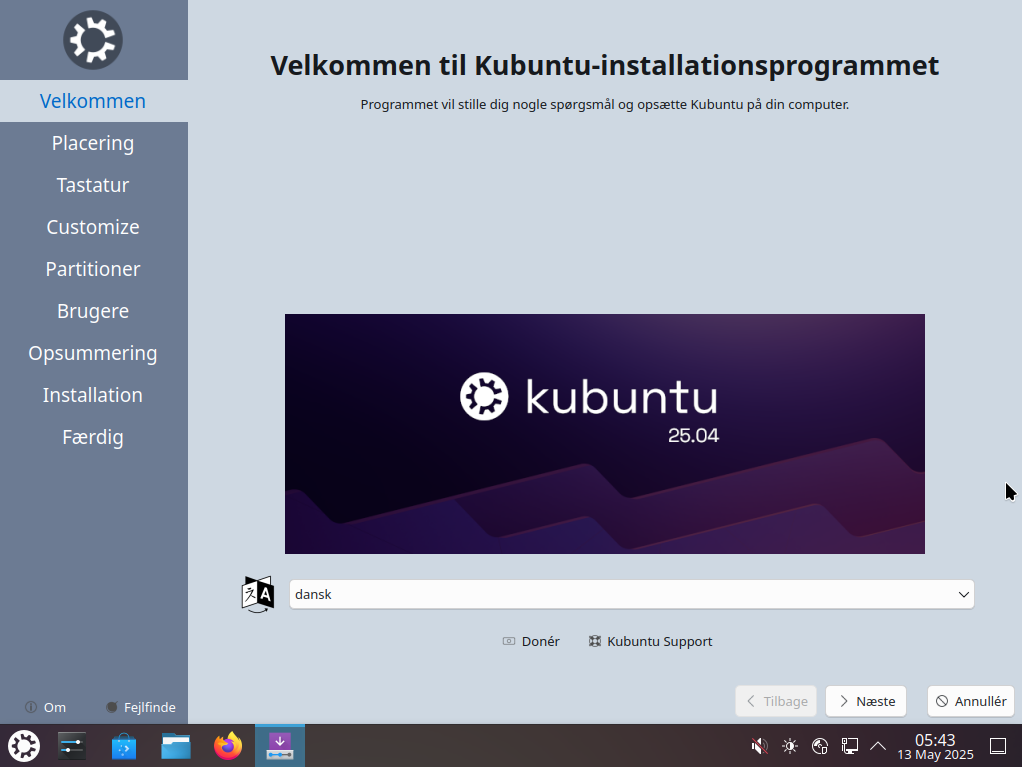Expand hidden system tray icons arrow
Viewport: 1022px width, 767px height.
(878, 746)
